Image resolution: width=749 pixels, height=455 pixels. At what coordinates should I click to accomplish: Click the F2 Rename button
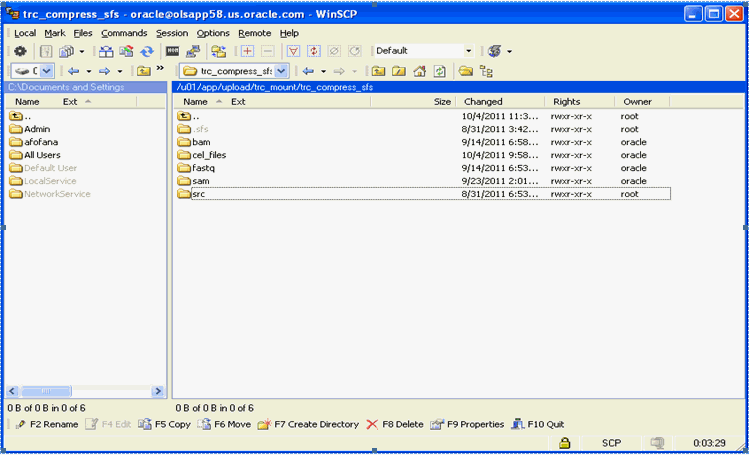point(46,424)
